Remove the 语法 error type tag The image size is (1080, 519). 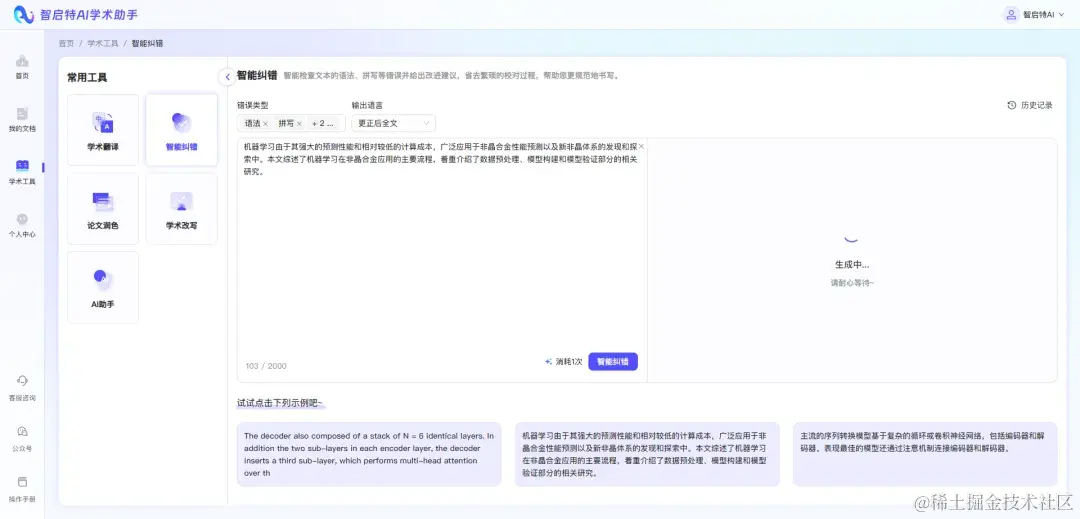pyautogui.click(x=265, y=124)
